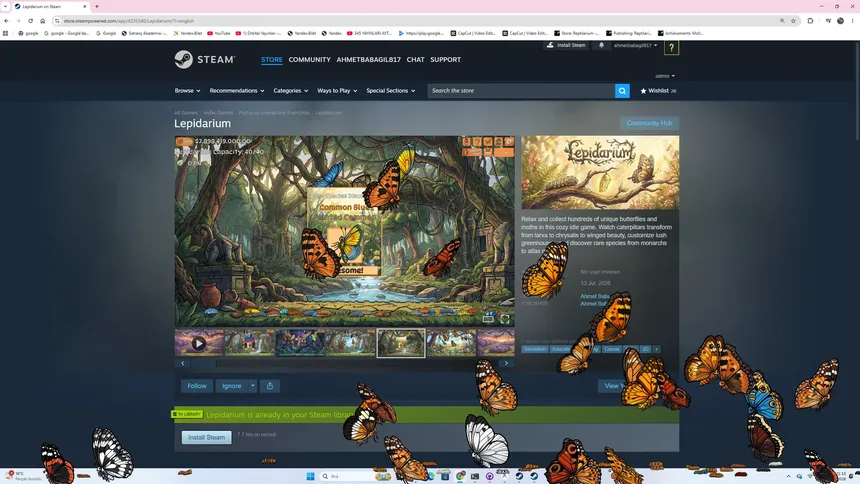The height and width of the screenshot is (484, 860).
Task: Open the SUPPORT menu item
Action: 445,59
